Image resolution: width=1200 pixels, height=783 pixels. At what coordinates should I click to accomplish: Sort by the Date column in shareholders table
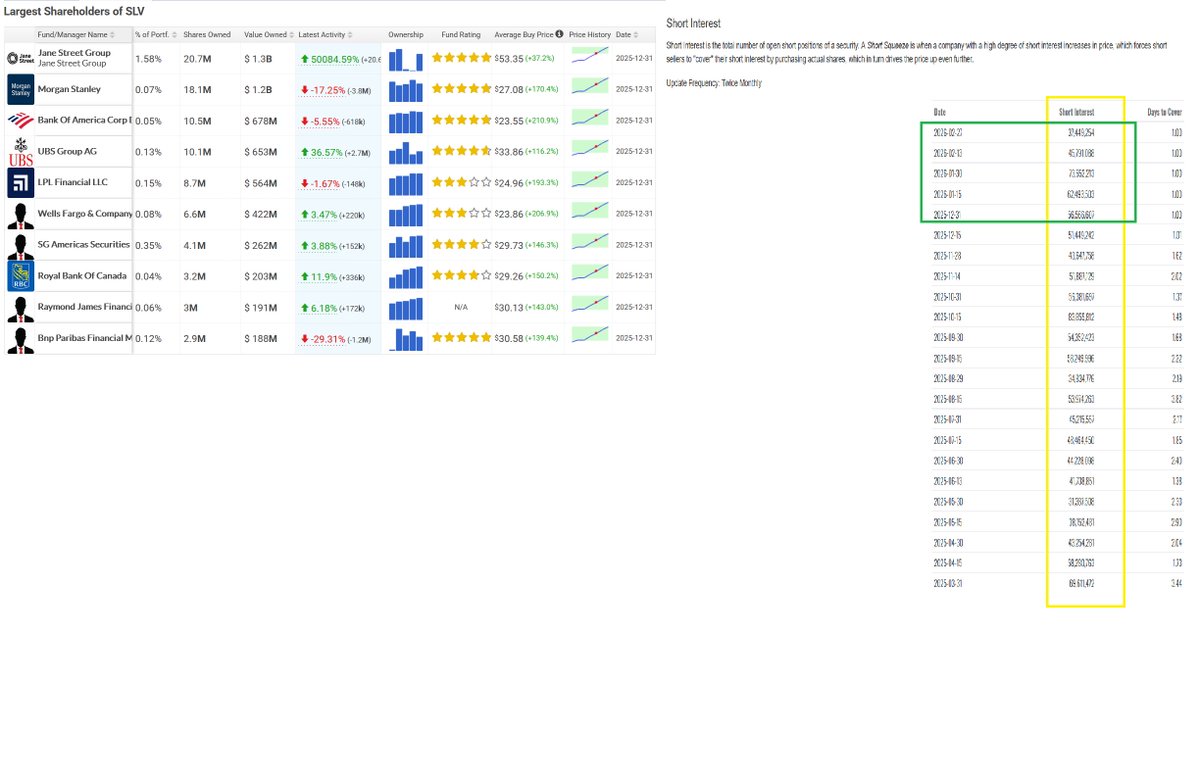point(628,35)
